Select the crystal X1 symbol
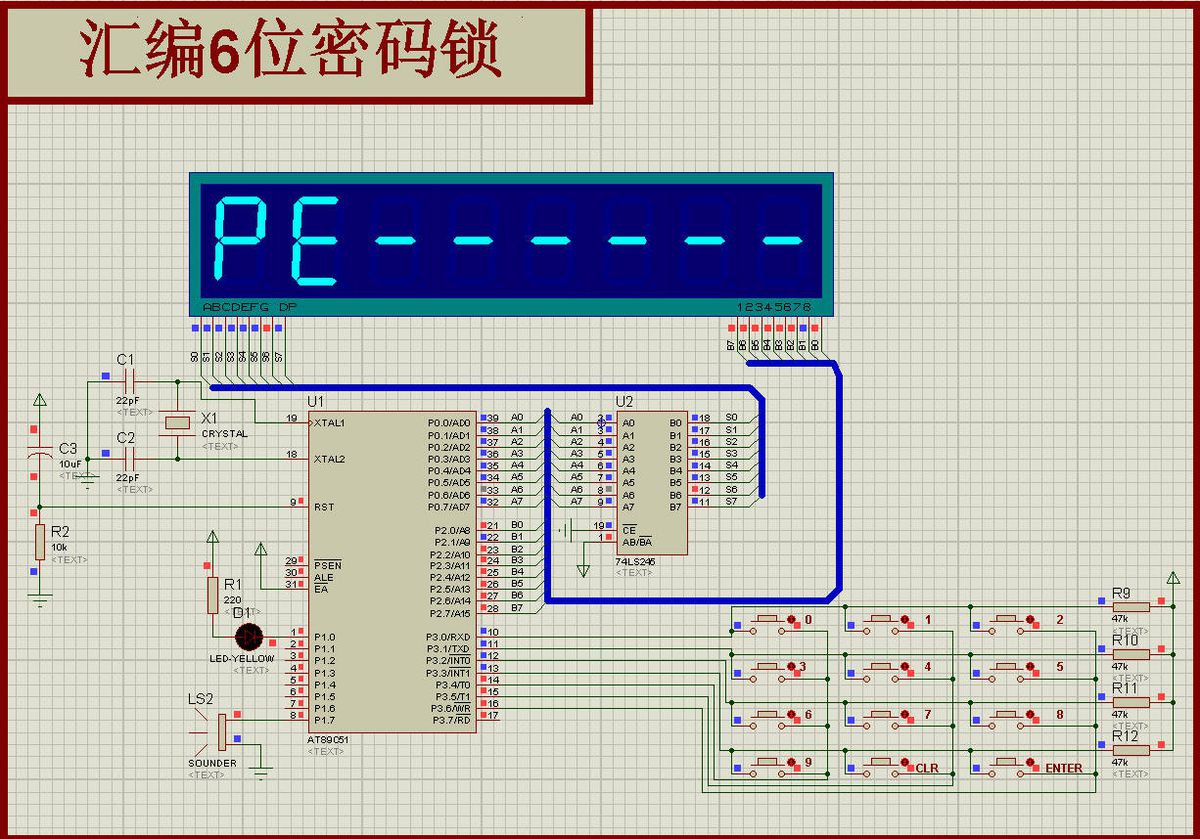This screenshot has height=839, width=1200. pos(177,422)
